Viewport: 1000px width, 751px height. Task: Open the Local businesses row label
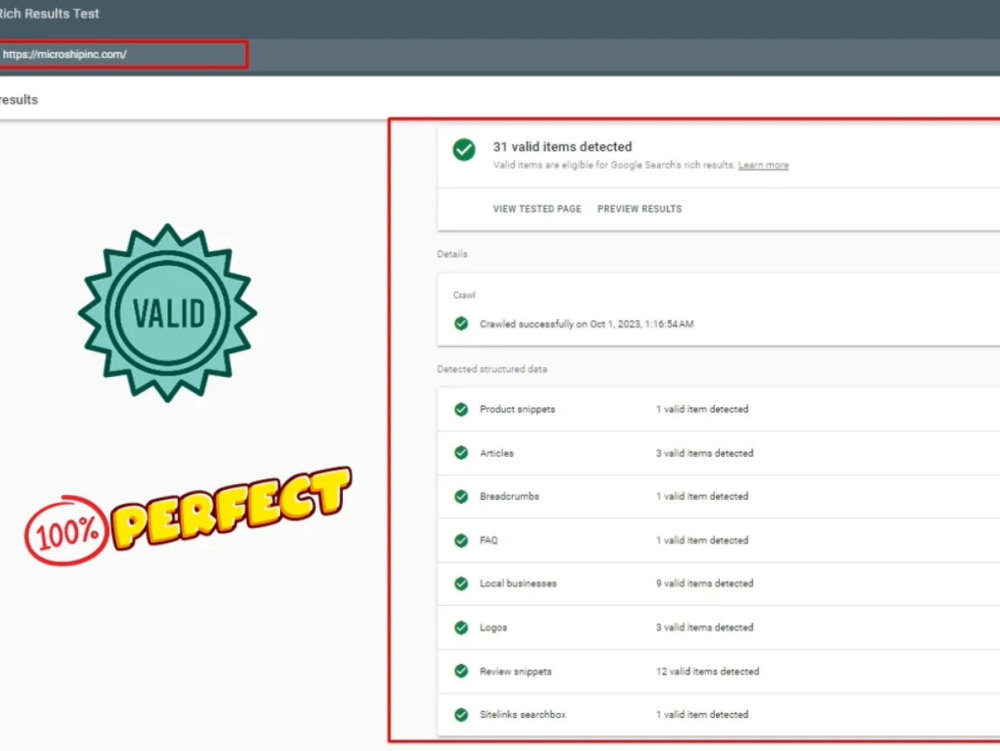(x=518, y=583)
